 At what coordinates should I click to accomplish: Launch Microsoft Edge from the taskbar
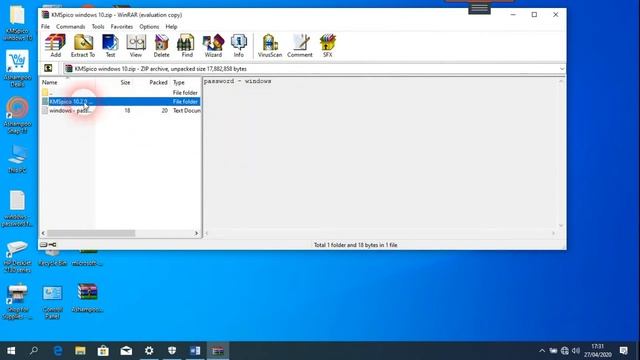(x=58, y=351)
